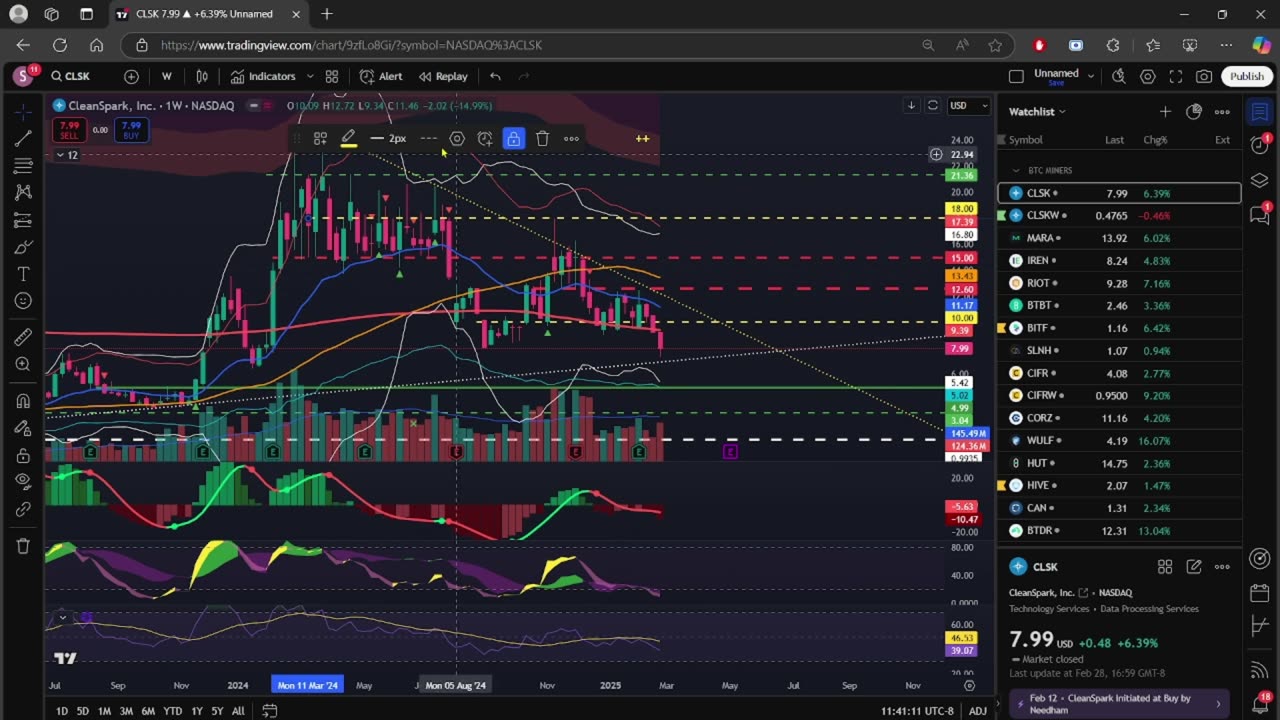Click the add symbol compare plus icon

coord(131,76)
